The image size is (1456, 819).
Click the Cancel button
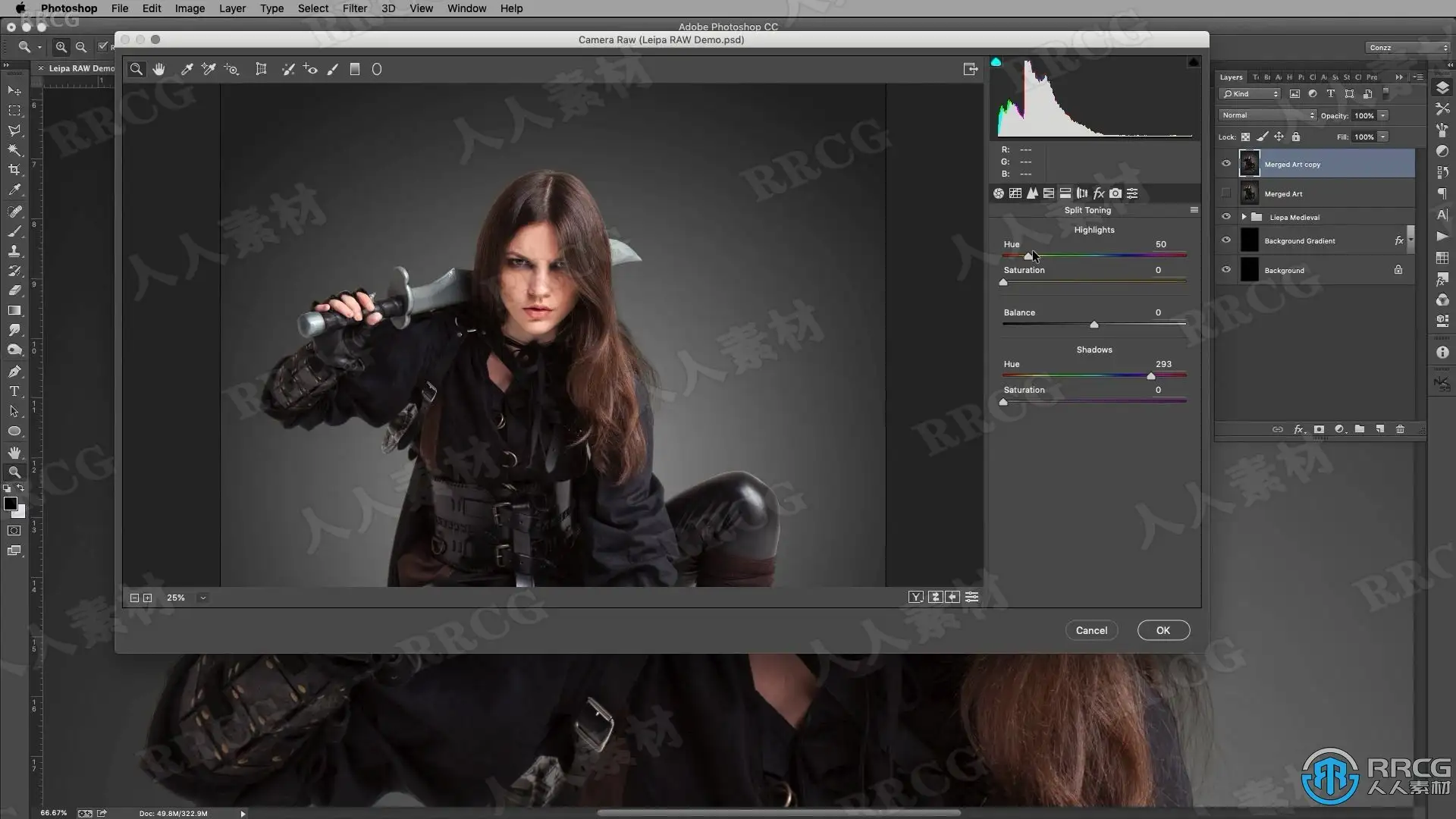click(1091, 630)
